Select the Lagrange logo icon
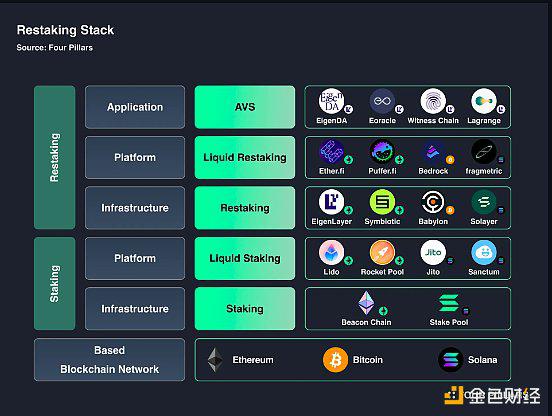 click(x=484, y=101)
